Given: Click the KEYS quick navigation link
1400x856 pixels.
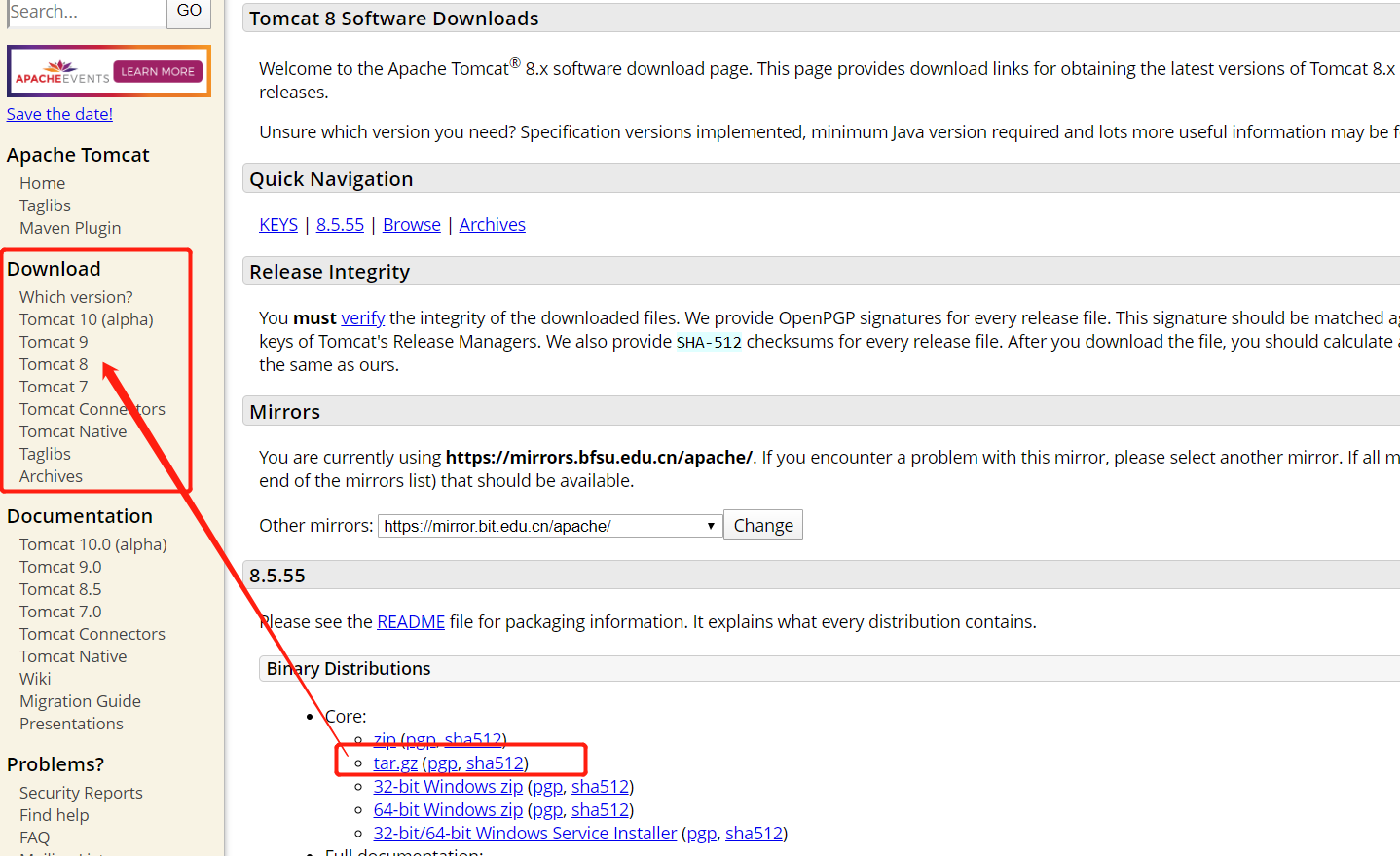Looking at the screenshot, I should click(278, 225).
